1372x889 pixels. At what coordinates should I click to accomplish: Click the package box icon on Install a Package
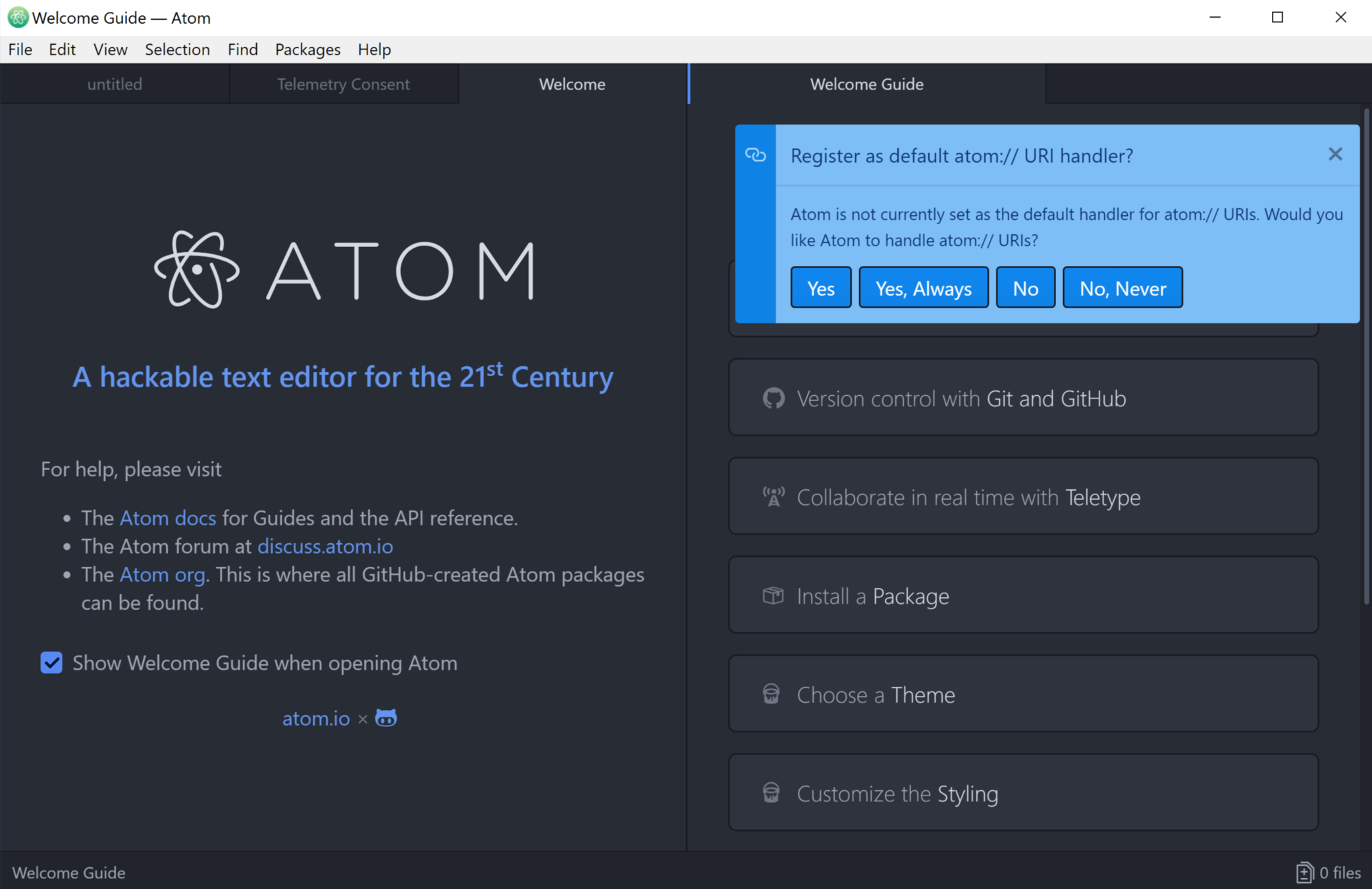[773, 596]
